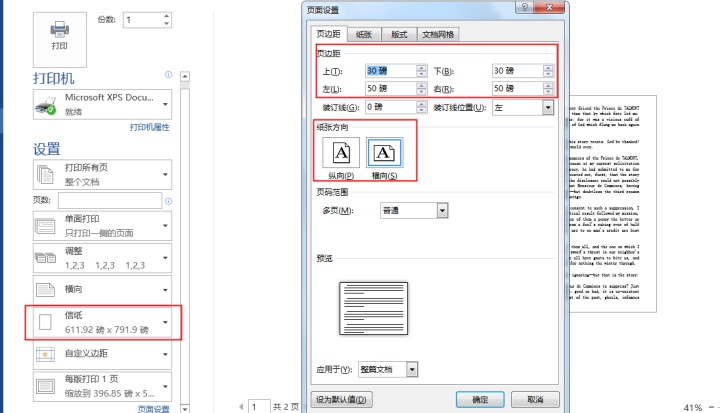The height and width of the screenshot is (413, 720).
Task: Open the 打印机属性 link
Action: pyautogui.click(x=150, y=127)
